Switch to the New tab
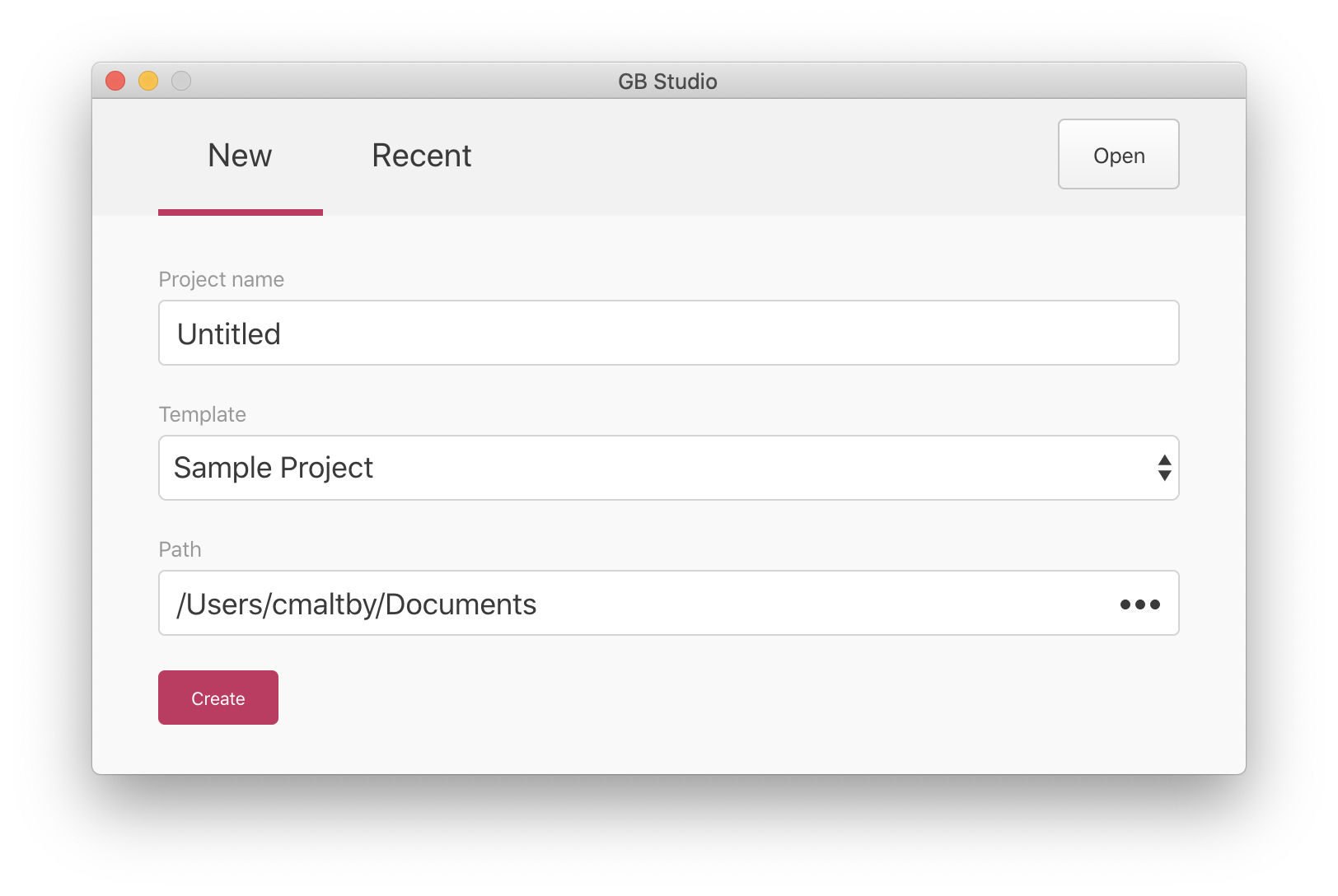1338x896 pixels. pyautogui.click(x=240, y=156)
